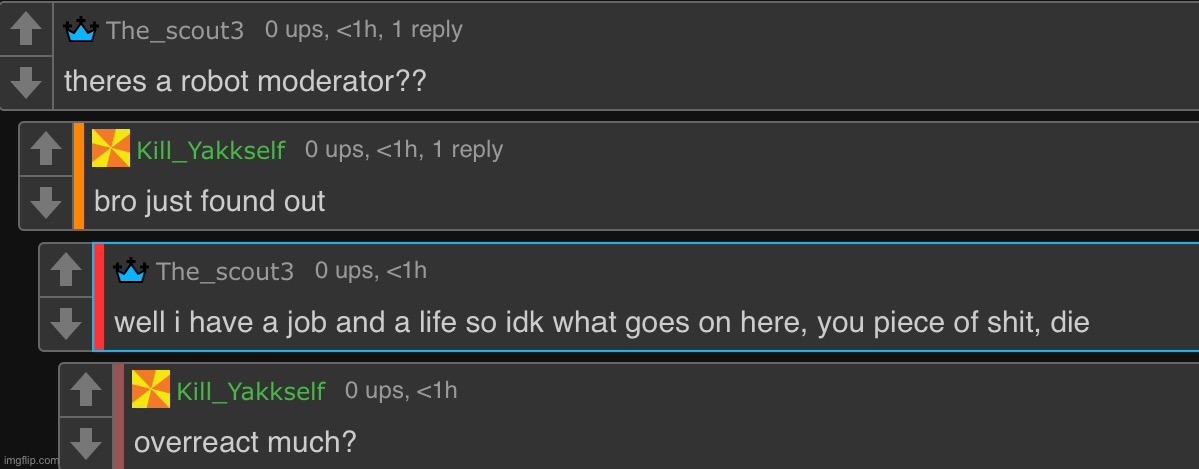Click the 'theres a robot moderator??' comment text
The width and height of the screenshot is (1199, 469).
click(x=245, y=81)
